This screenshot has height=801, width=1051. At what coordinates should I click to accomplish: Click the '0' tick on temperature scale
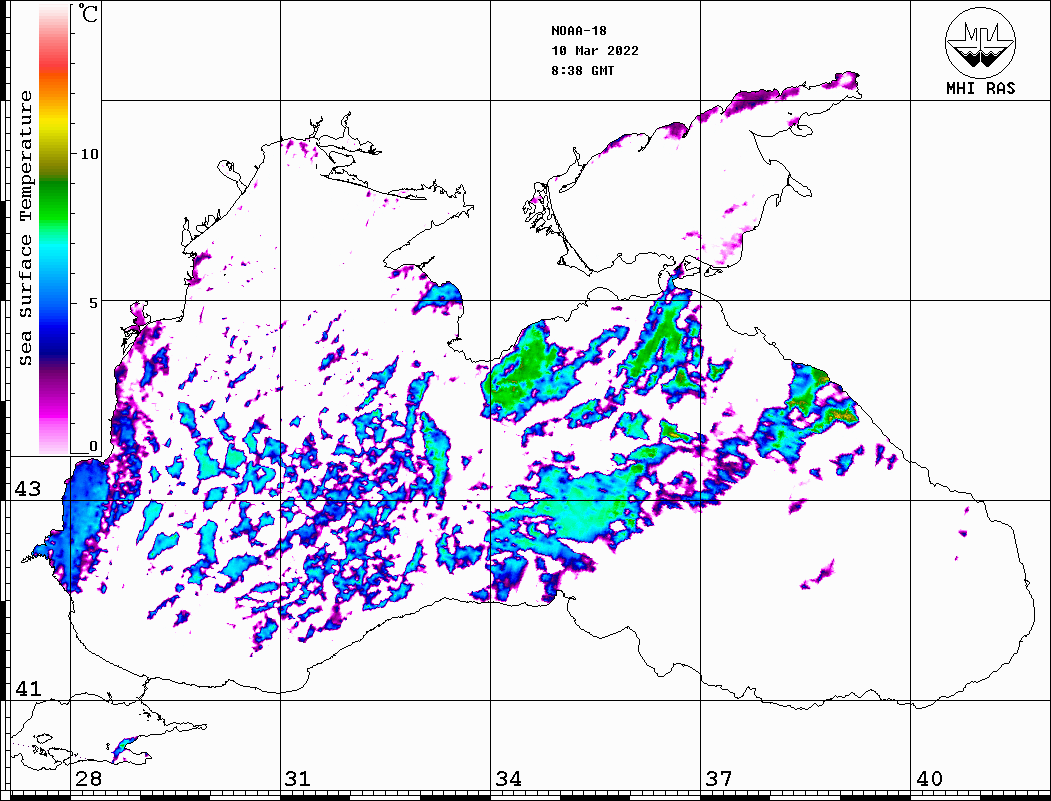[93, 446]
